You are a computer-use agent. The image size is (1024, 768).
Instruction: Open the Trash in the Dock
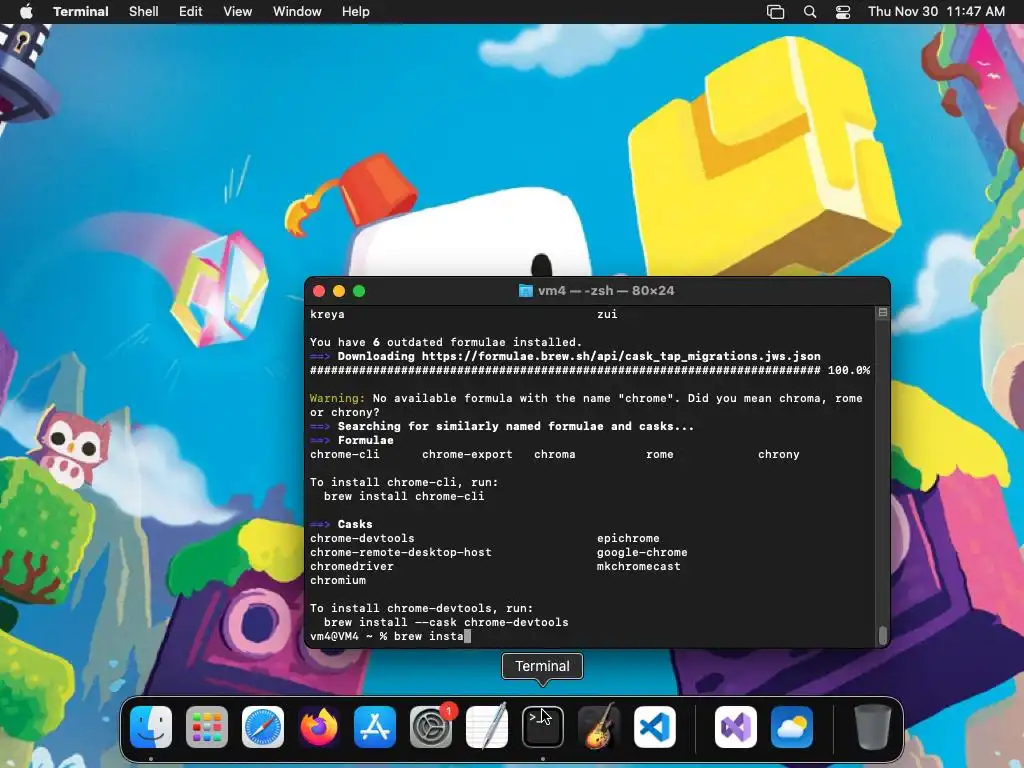click(872, 727)
